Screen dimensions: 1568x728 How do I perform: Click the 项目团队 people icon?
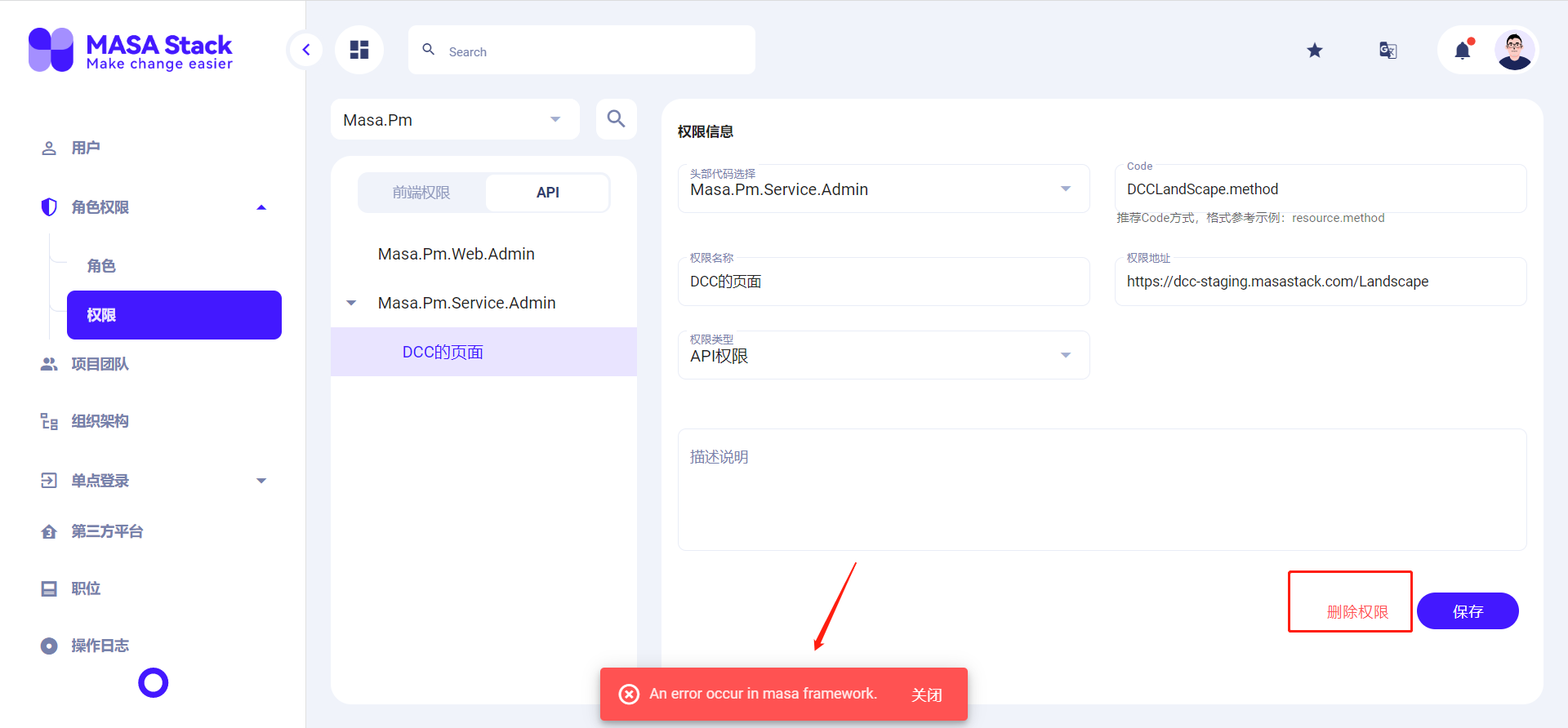tap(49, 364)
